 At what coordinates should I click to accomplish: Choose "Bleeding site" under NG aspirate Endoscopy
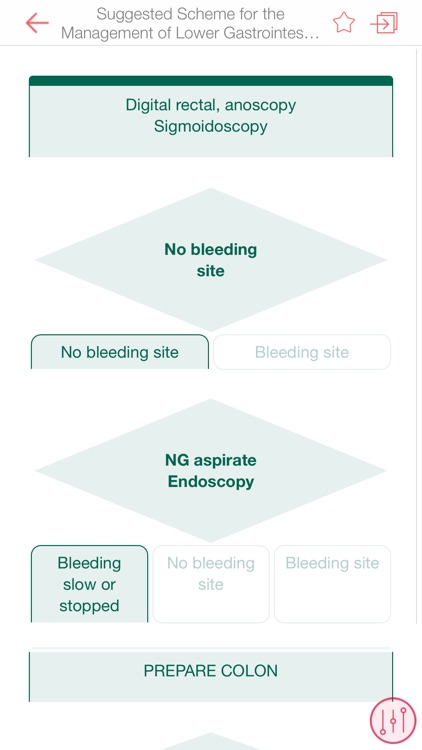point(333,584)
